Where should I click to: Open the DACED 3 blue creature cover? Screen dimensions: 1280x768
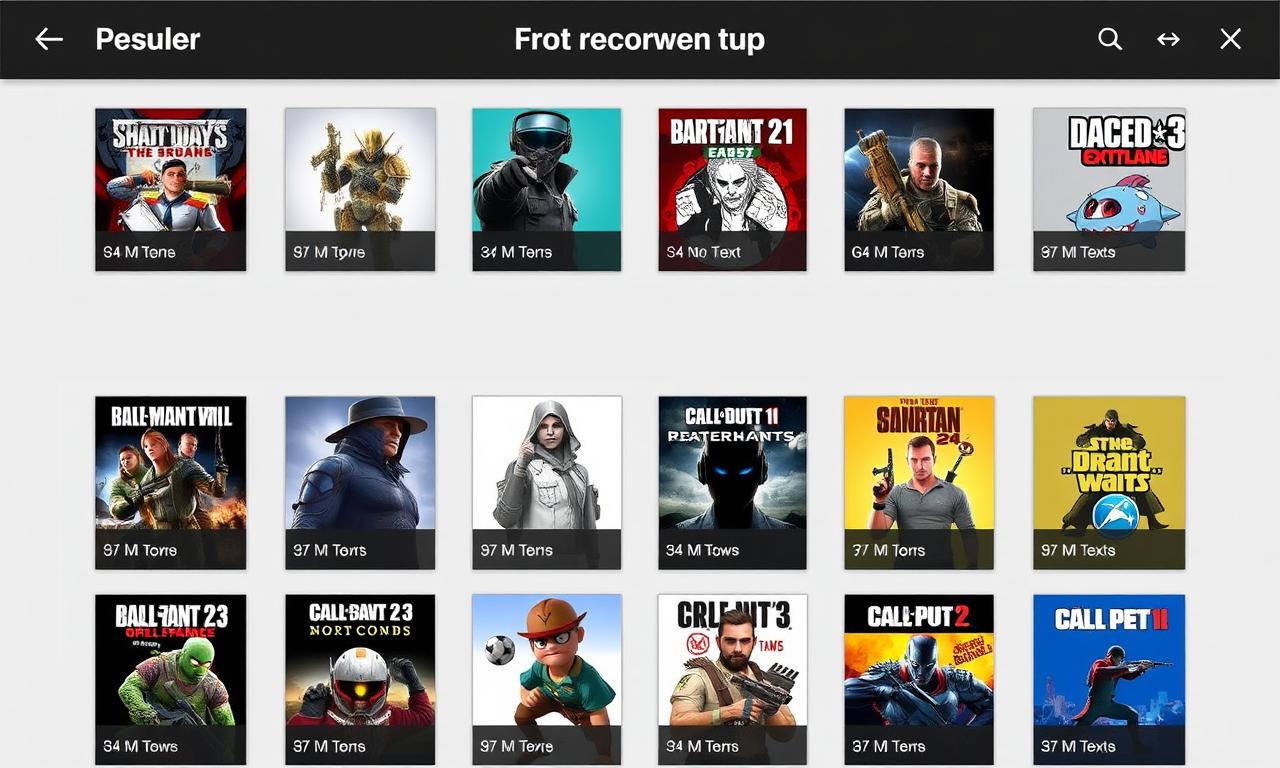pos(1109,189)
